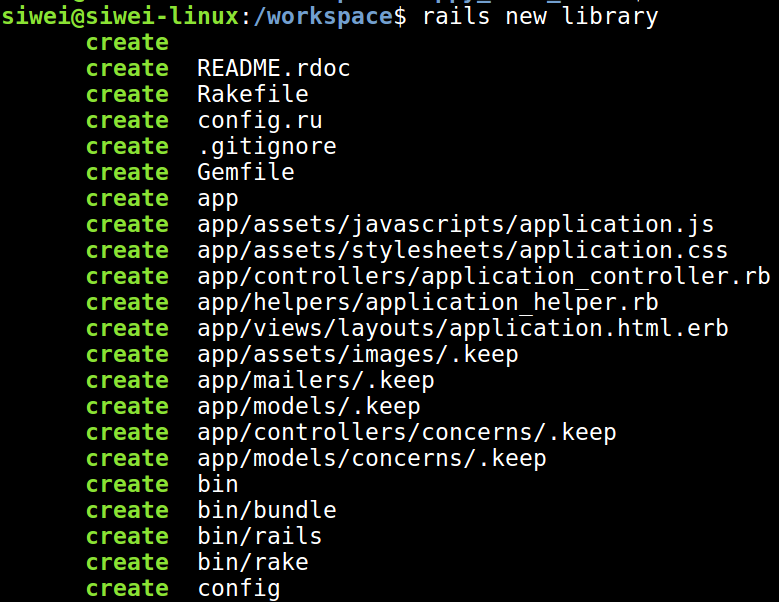Viewport: 779px width, 602px height.
Task: Click the app/assets/images/.keep path
Action: 358,355
